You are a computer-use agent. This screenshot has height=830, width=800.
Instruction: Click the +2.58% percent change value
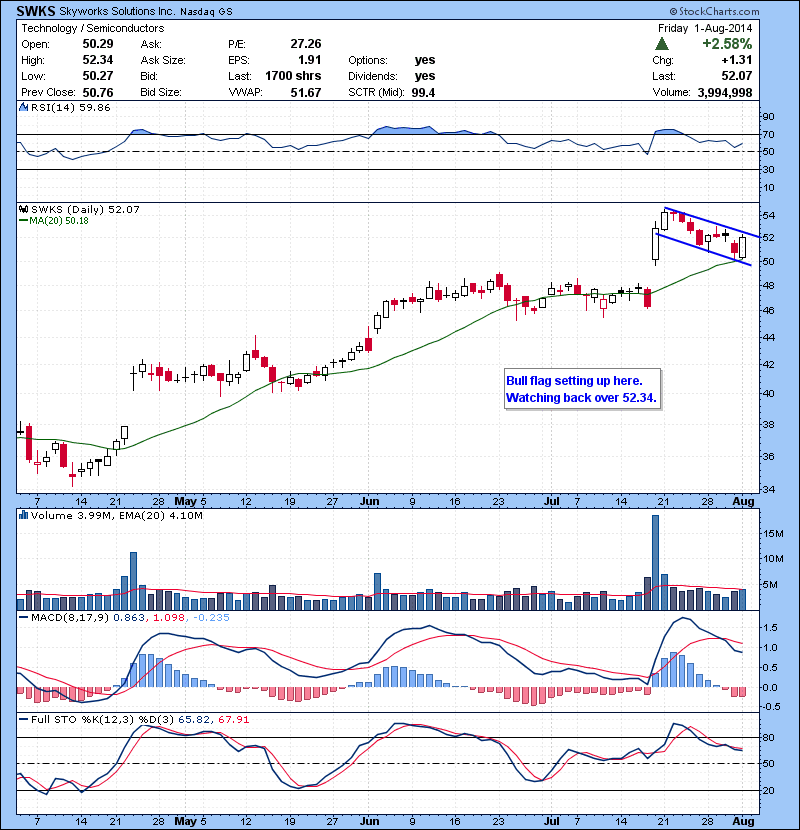[727, 44]
